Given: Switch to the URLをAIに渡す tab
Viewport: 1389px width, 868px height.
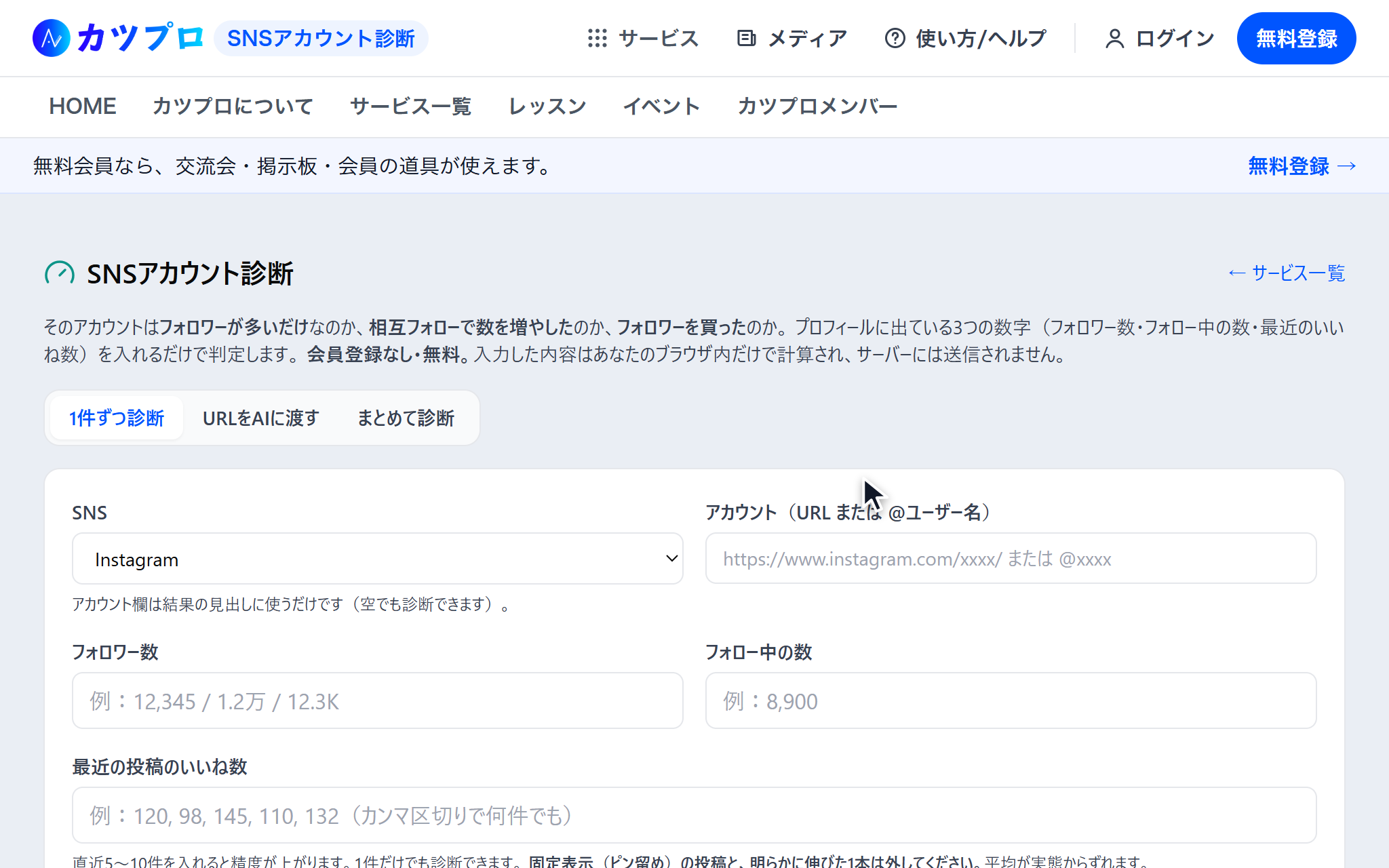Looking at the screenshot, I should 261,418.
